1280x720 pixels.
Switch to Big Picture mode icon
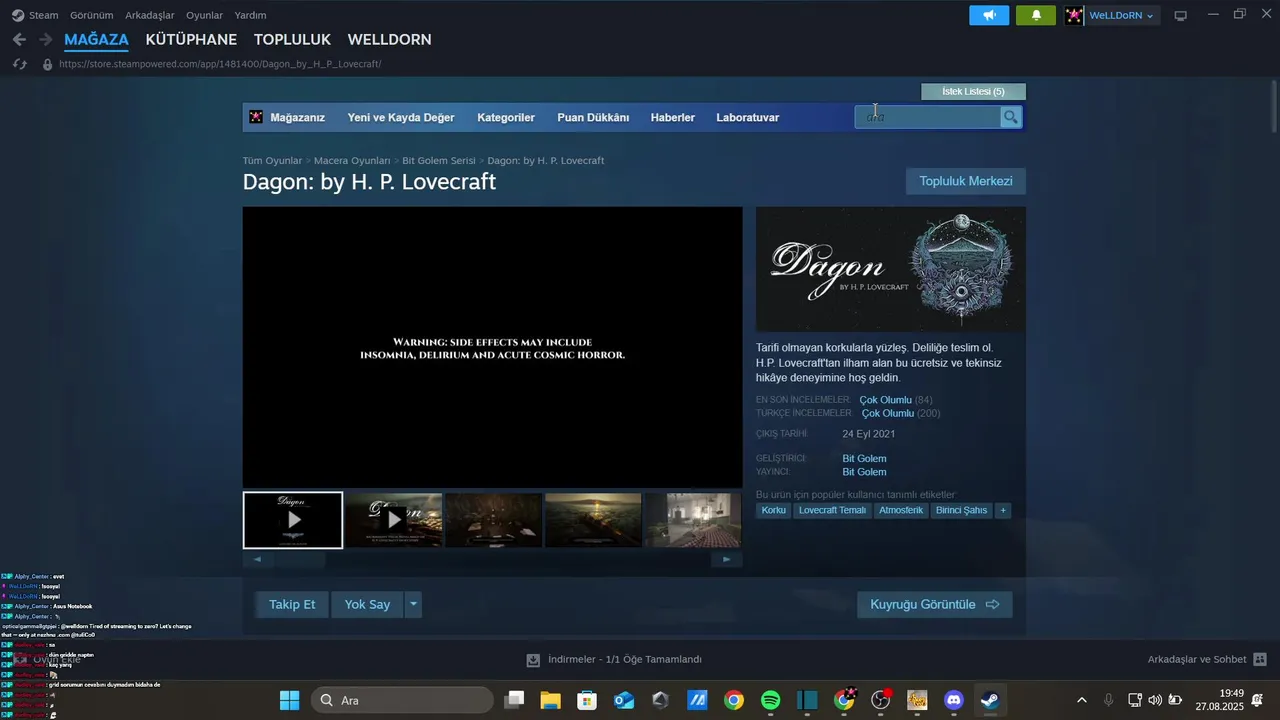click(x=1180, y=15)
